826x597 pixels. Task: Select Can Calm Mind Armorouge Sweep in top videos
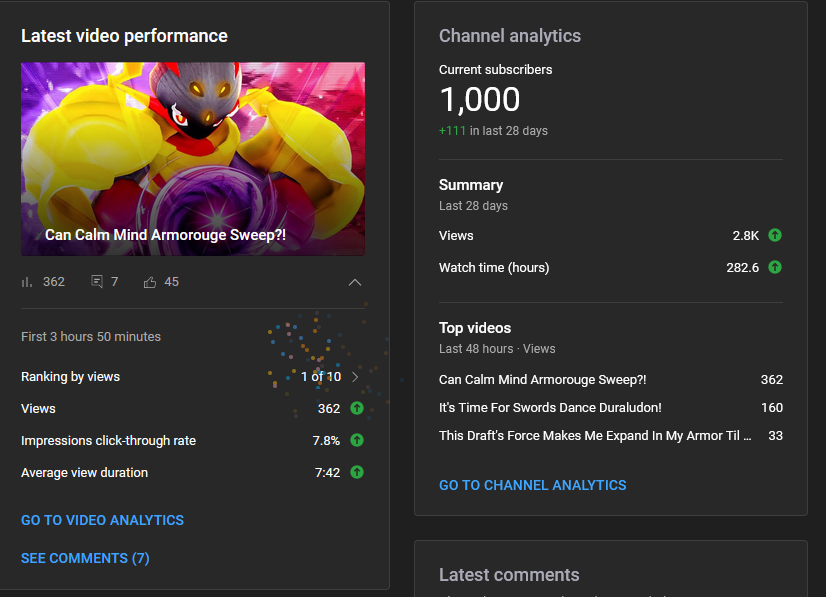542,380
